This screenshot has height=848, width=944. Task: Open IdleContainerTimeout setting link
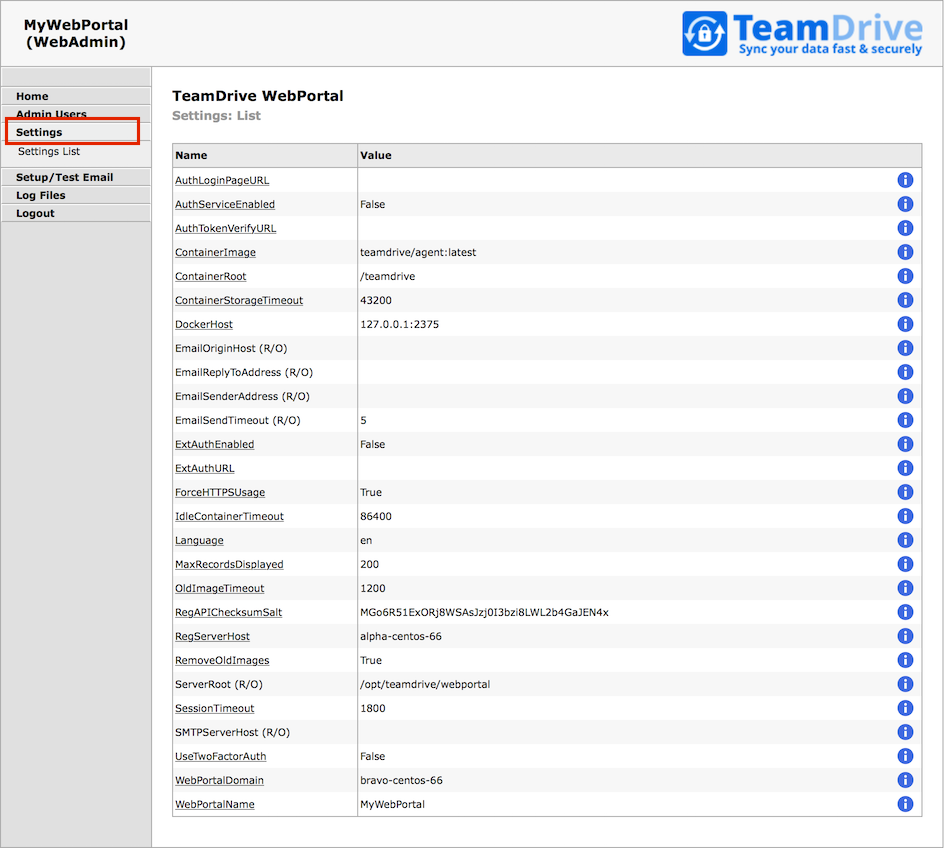(229, 516)
